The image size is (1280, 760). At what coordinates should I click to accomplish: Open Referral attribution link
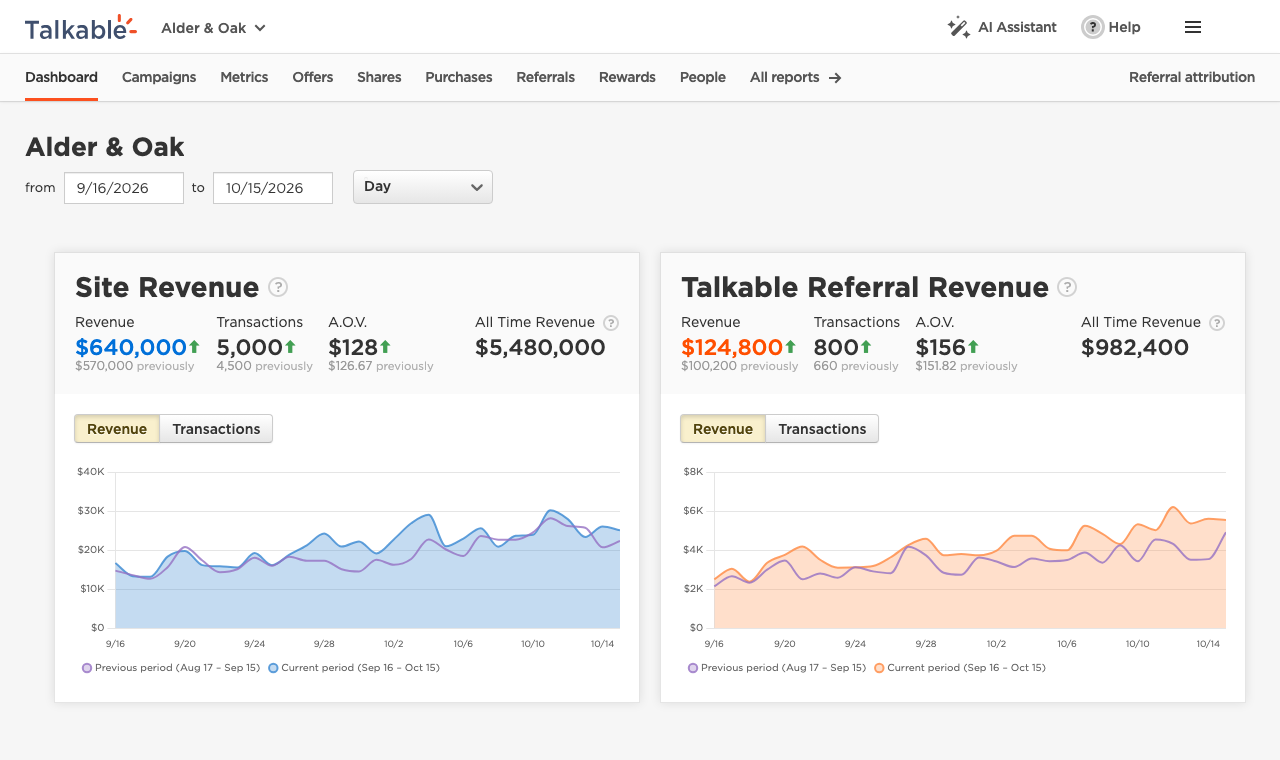pos(1192,78)
